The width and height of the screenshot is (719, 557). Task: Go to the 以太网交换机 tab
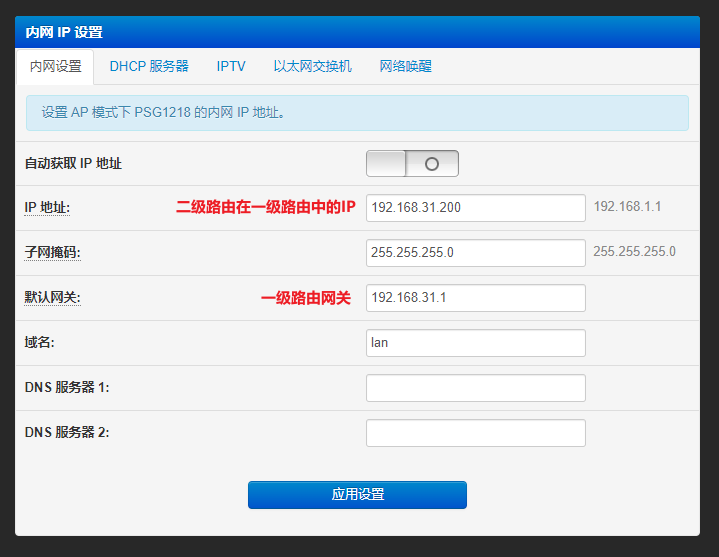(x=312, y=67)
